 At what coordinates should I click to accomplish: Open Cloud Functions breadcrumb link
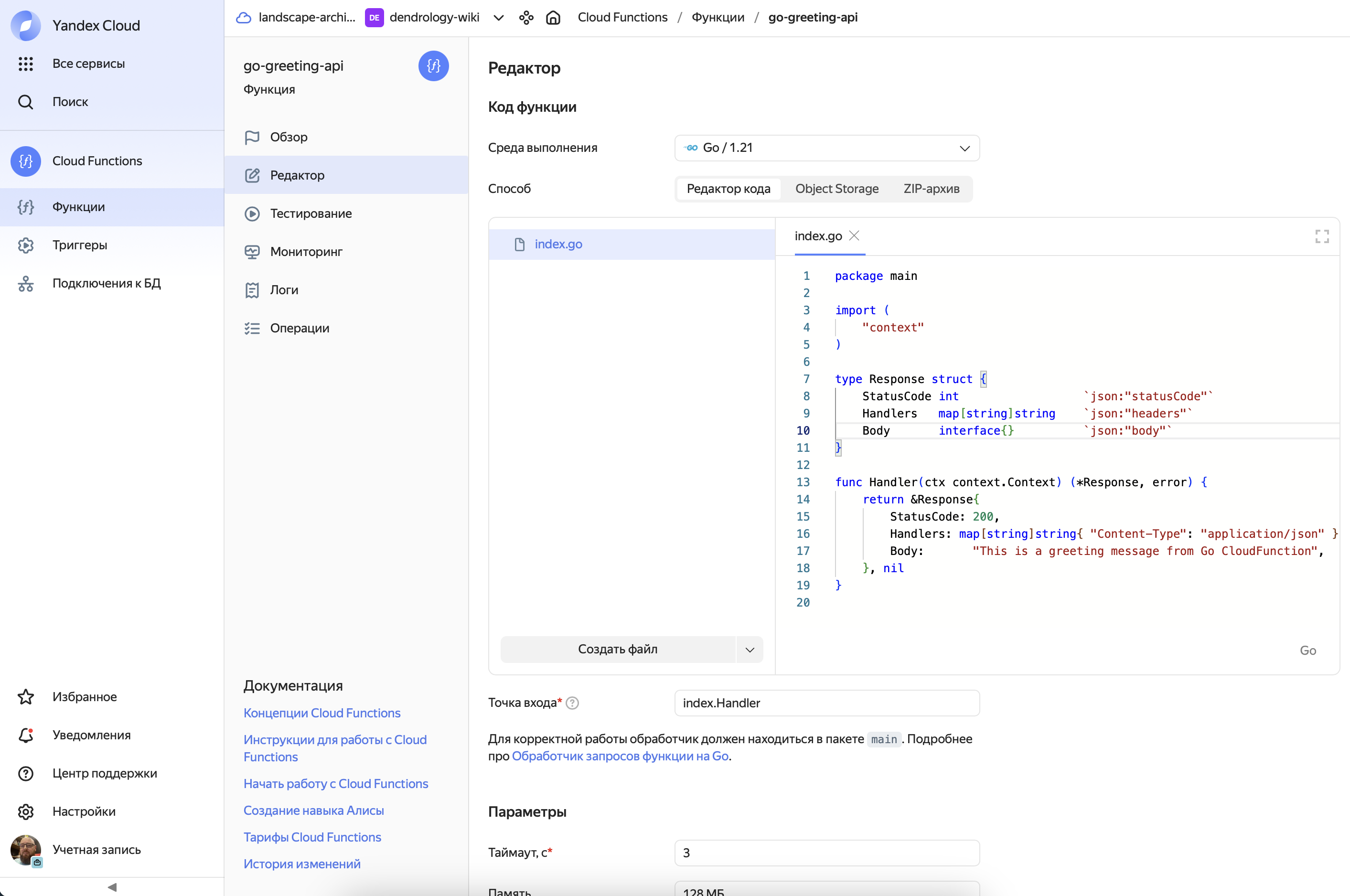(x=622, y=18)
